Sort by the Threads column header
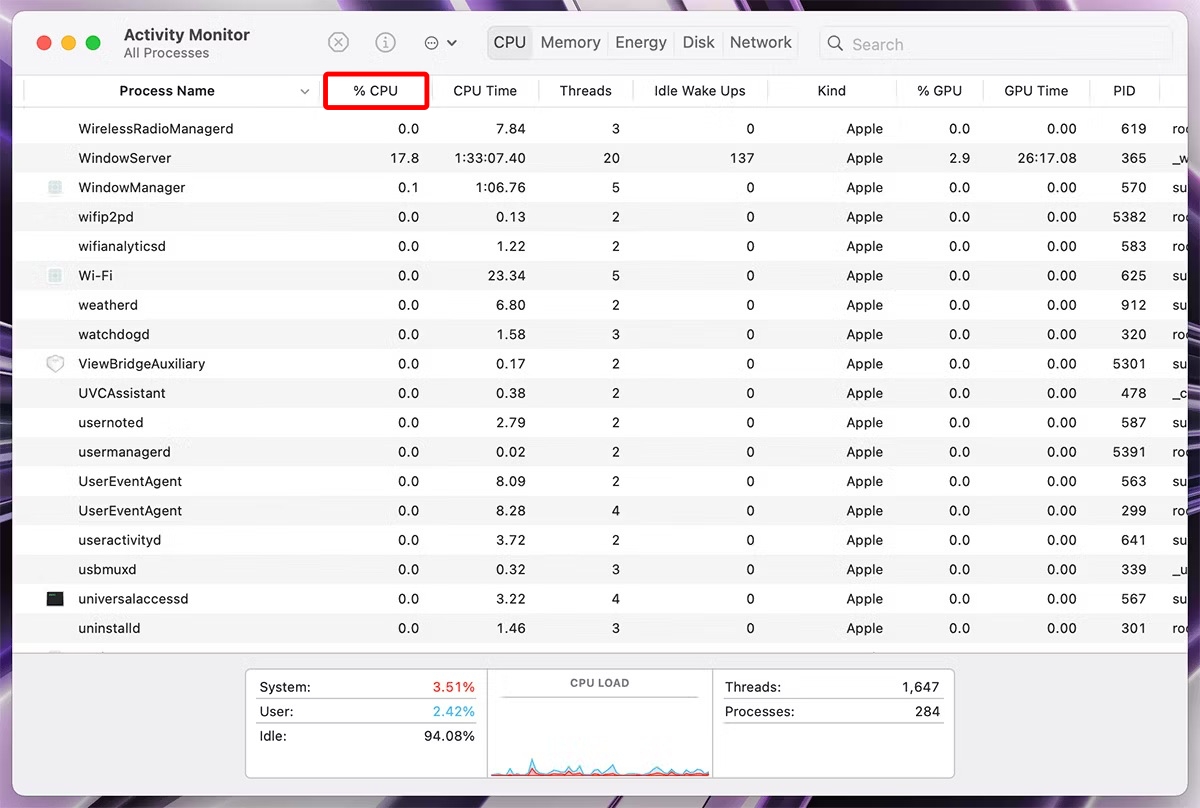The height and width of the screenshot is (808, 1200). click(x=585, y=91)
